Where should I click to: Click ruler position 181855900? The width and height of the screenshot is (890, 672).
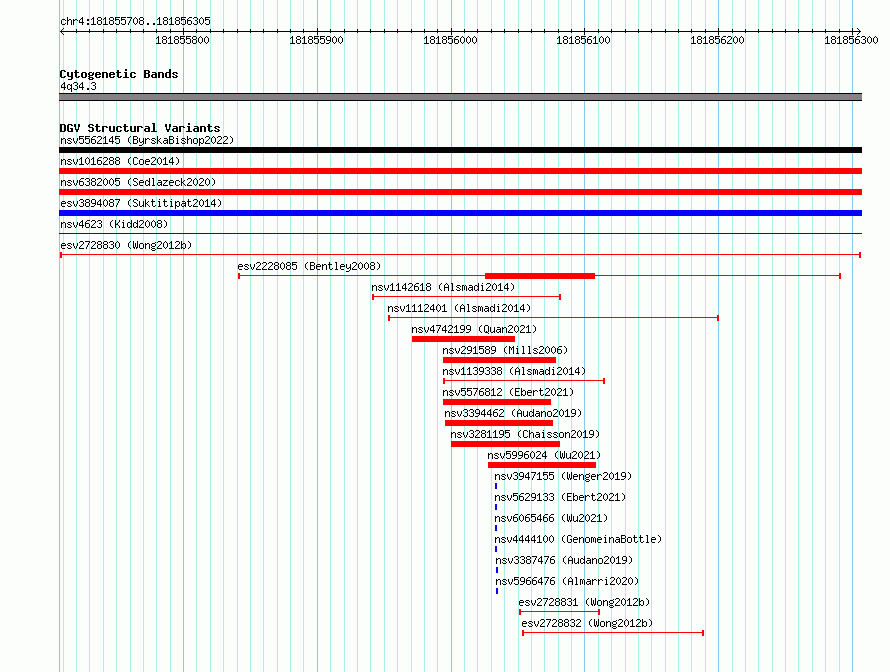316,40
